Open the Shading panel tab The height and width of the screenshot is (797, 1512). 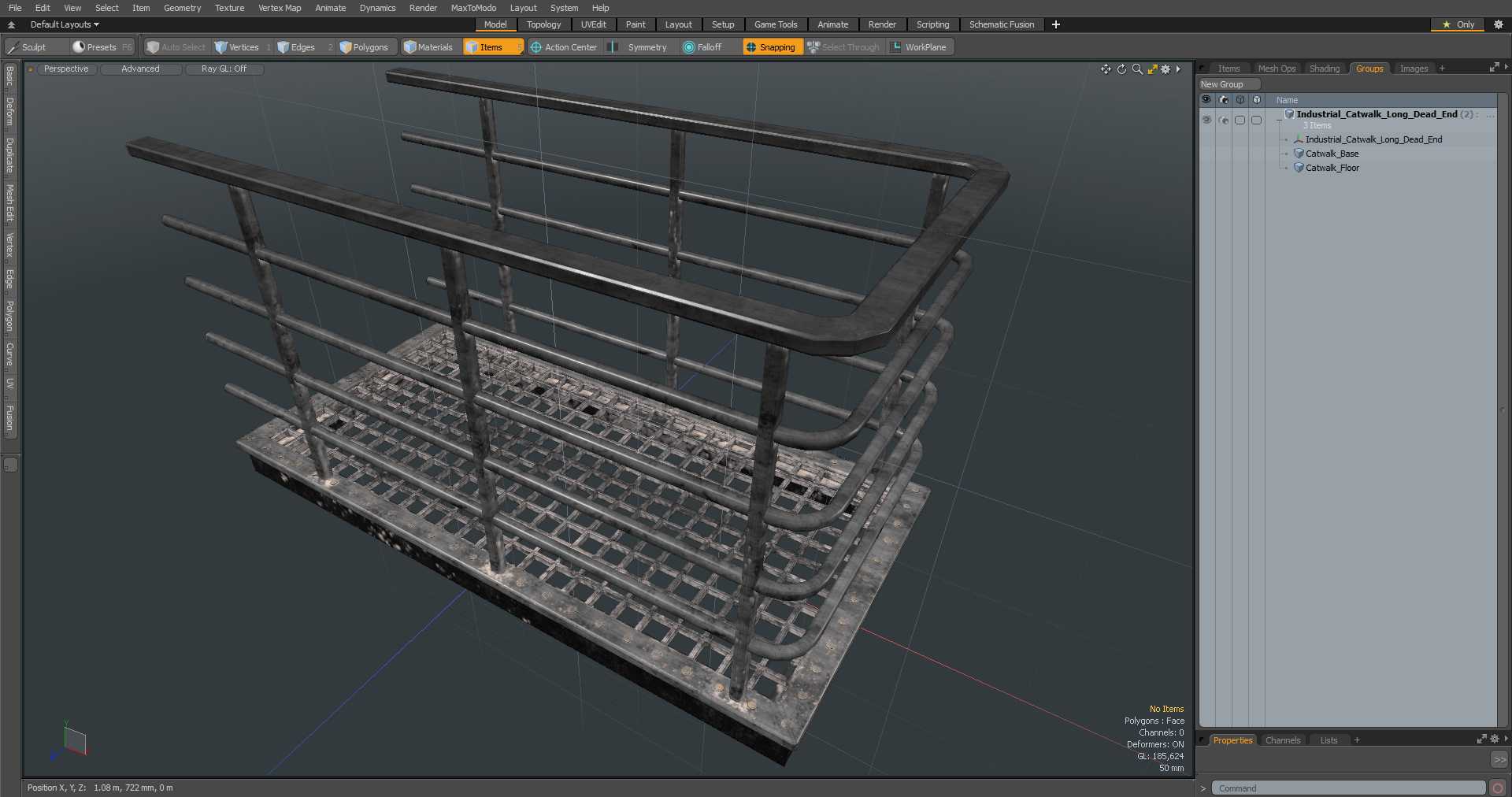(x=1324, y=69)
